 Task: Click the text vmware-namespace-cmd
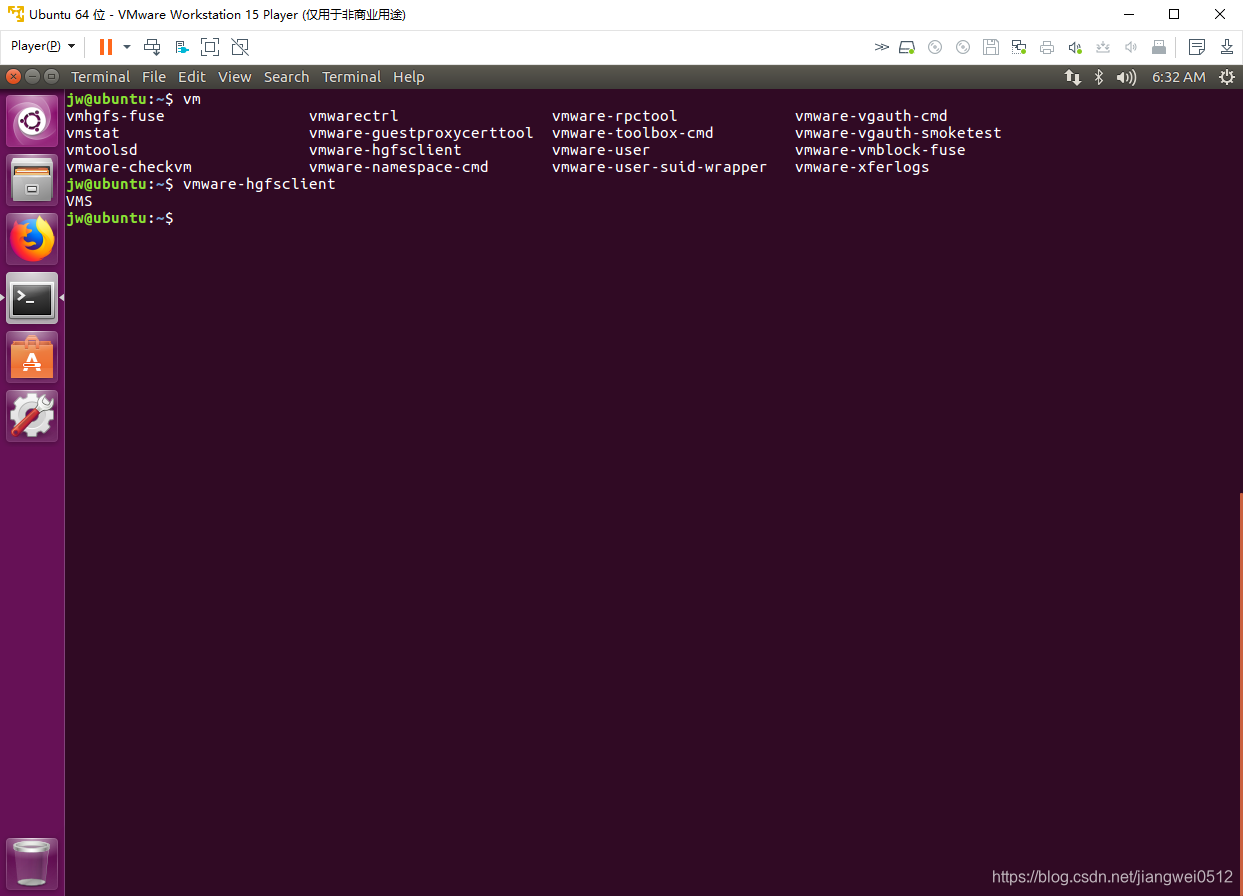point(399,167)
